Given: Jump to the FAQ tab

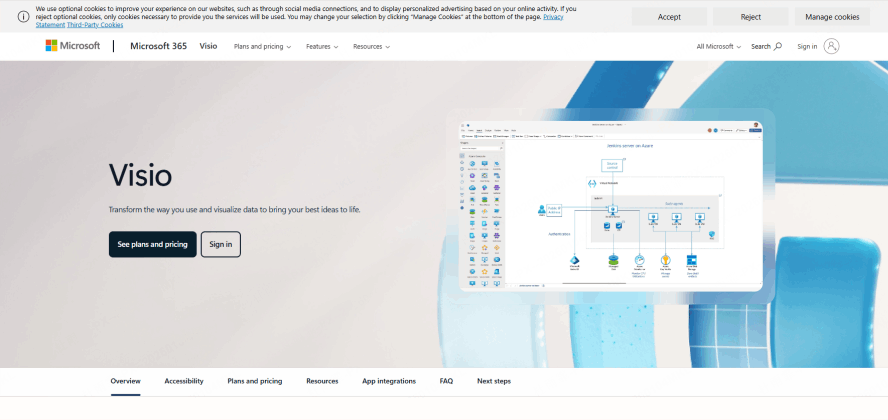Looking at the screenshot, I should click(446, 381).
